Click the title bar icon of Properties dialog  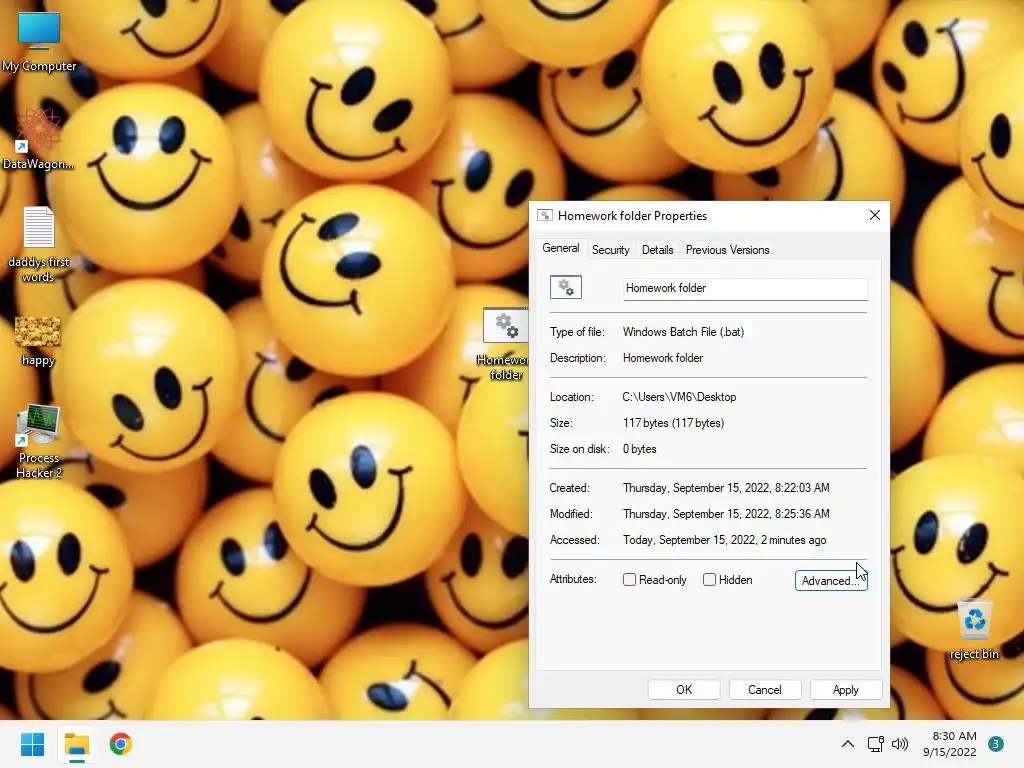(x=545, y=216)
